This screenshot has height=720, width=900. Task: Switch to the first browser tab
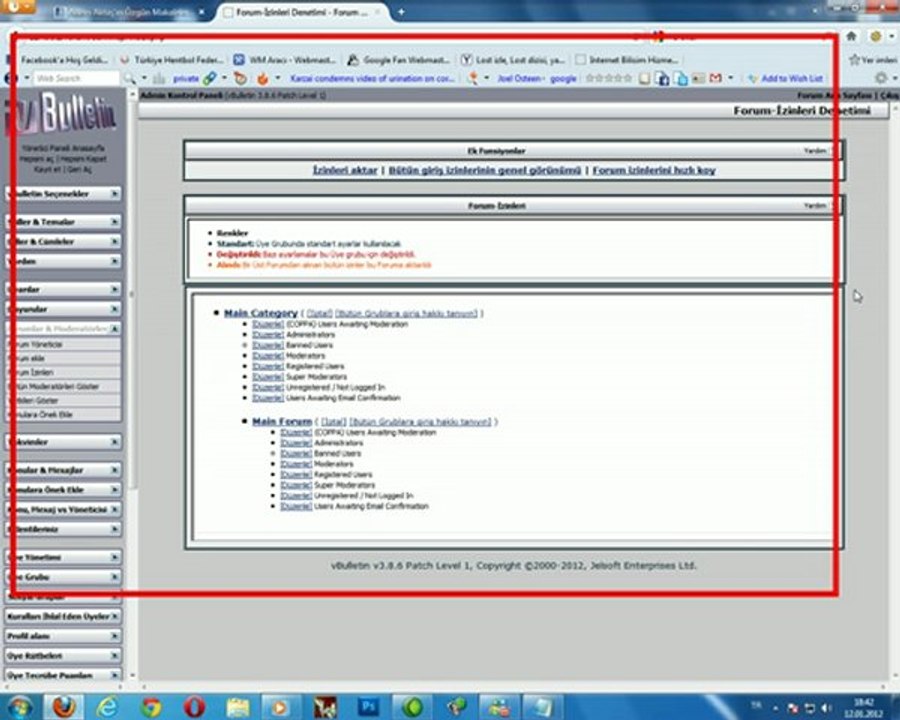click(x=131, y=12)
